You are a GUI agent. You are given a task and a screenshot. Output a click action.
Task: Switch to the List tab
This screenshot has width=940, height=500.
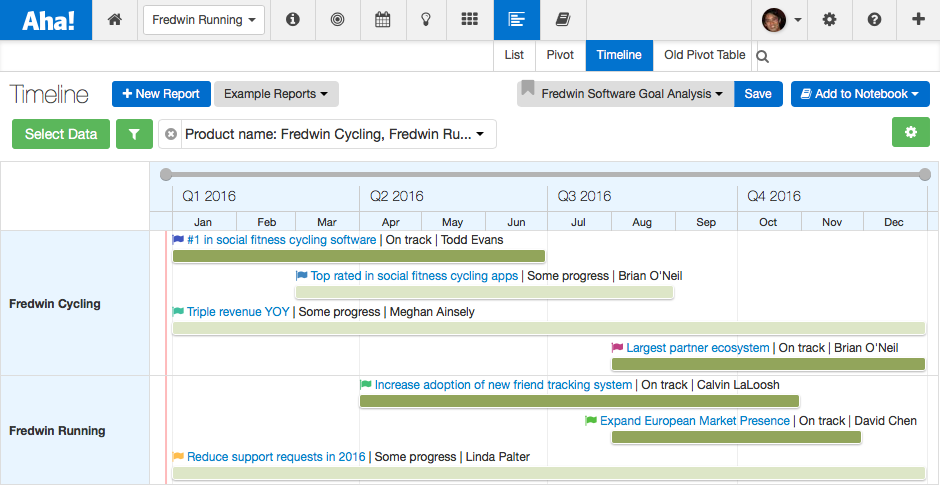(514, 55)
